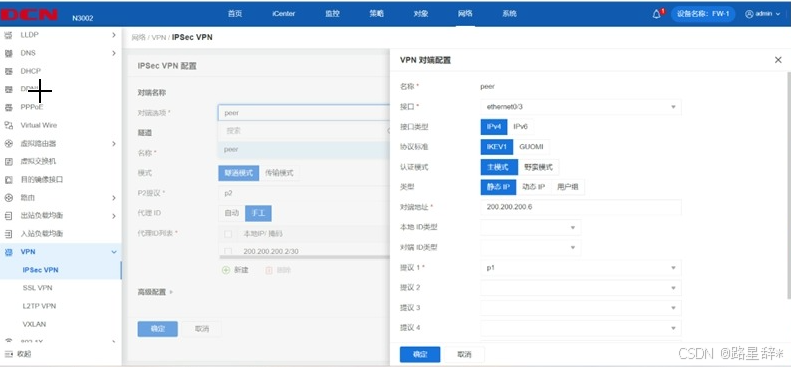The width and height of the screenshot is (791, 367).
Task: Collapse the VPN sidebar menu
Action: (114, 252)
